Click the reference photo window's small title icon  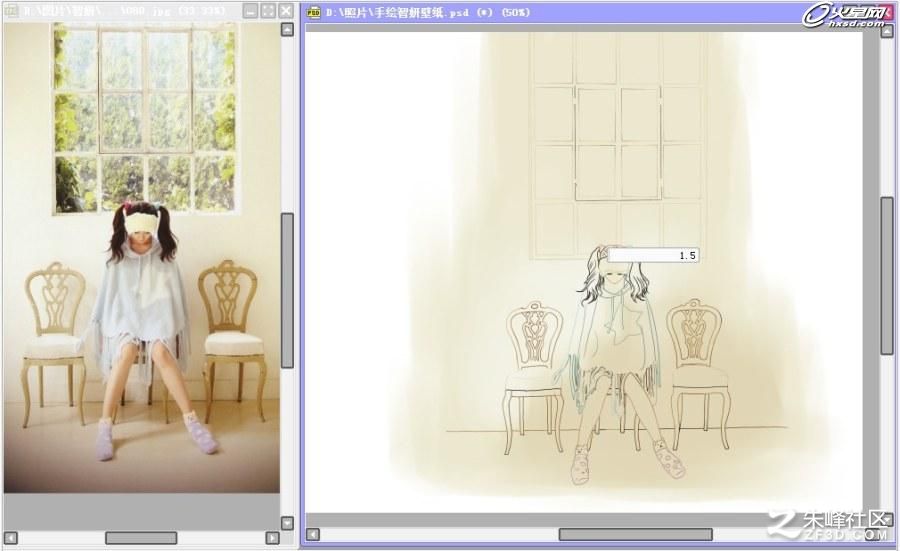(x=12, y=11)
